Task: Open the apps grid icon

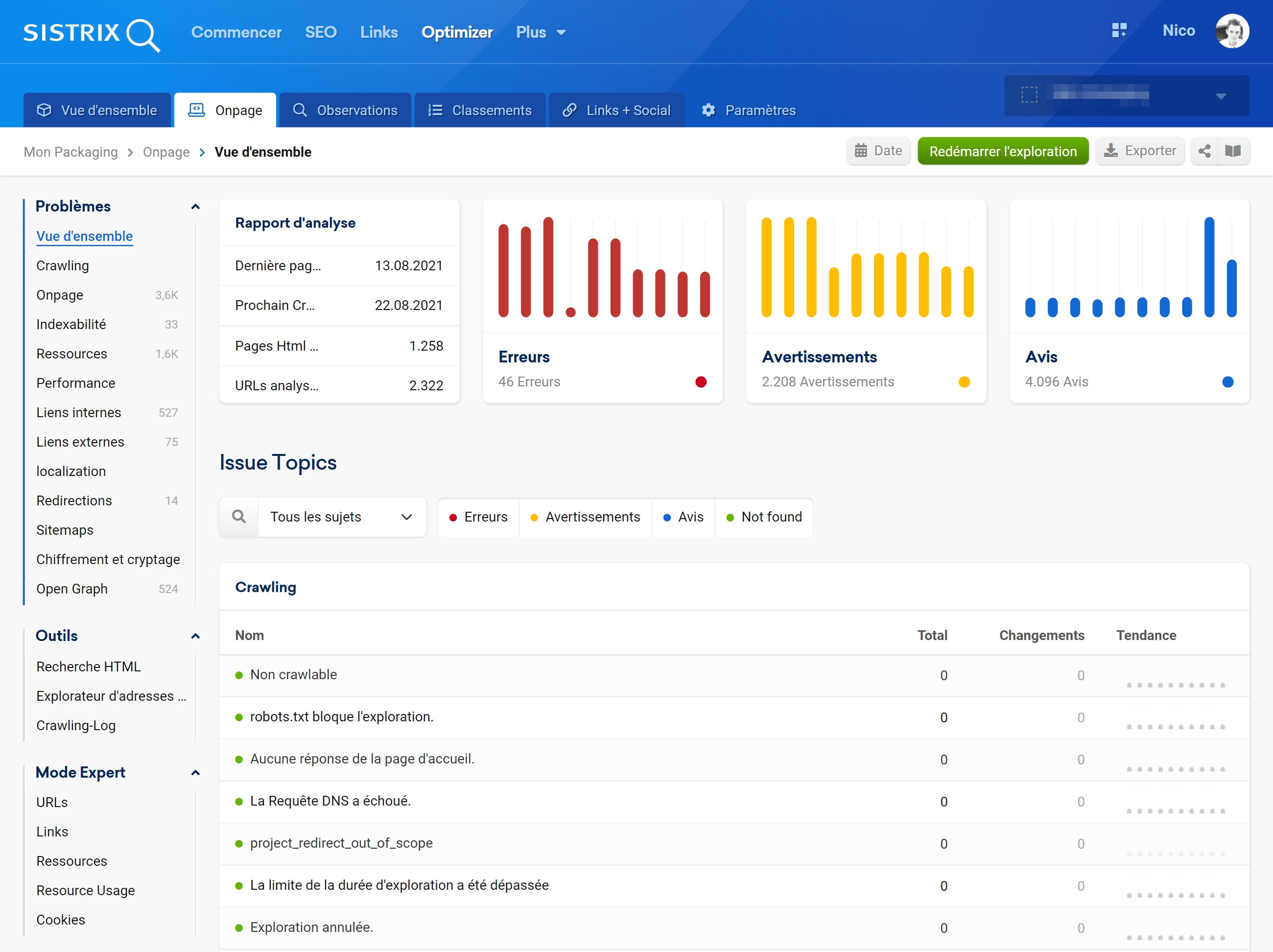Action: [1119, 30]
